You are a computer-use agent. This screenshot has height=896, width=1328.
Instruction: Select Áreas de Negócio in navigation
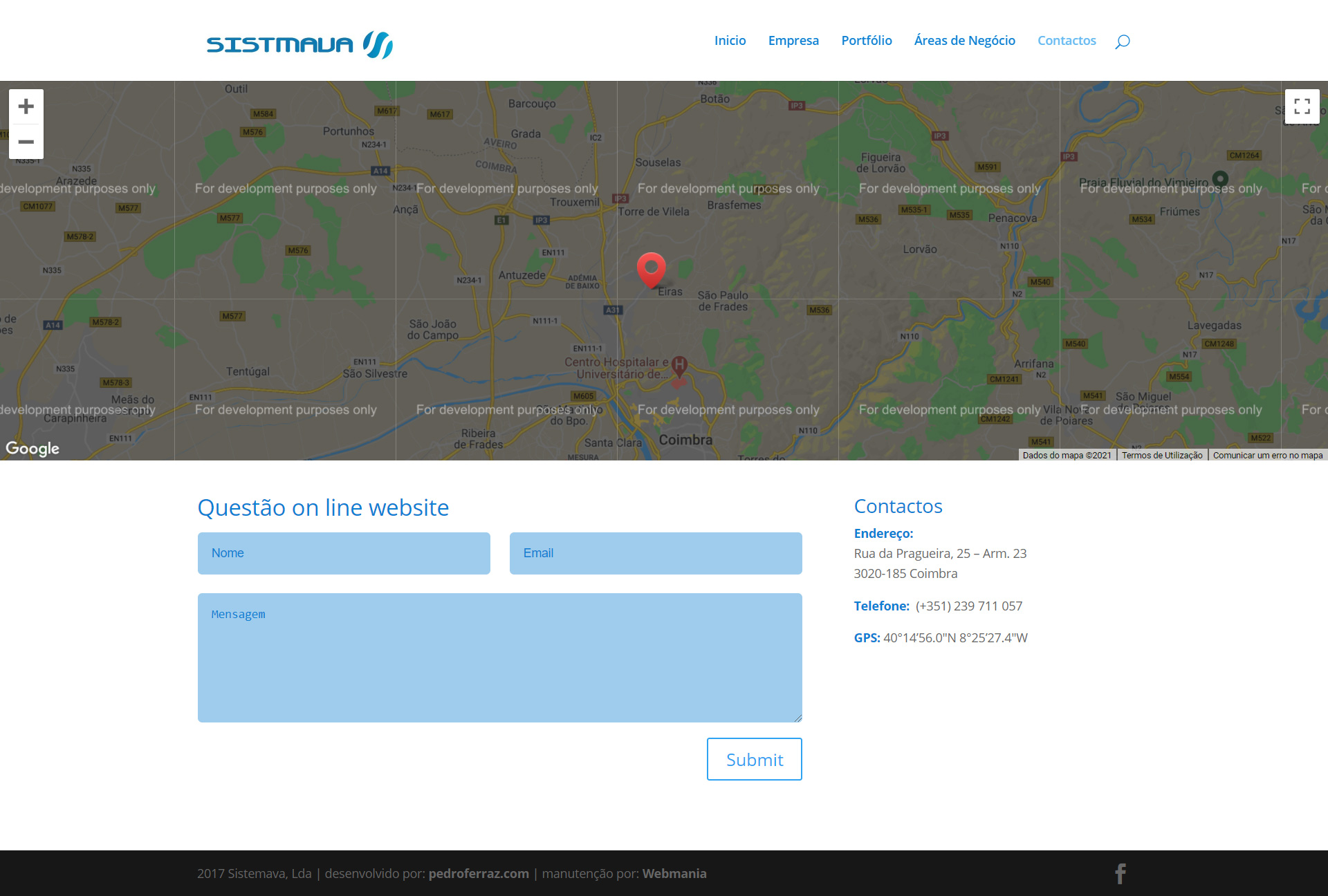(x=964, y=41)
